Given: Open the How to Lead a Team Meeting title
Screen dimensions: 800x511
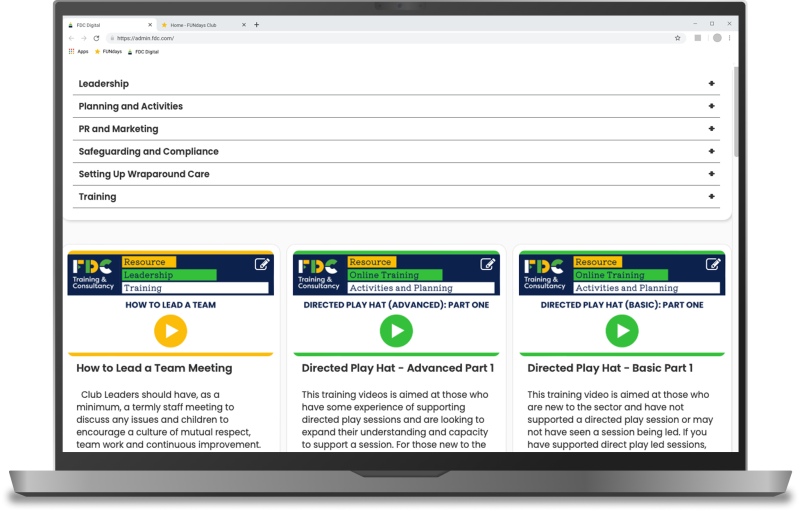Looking at the screenshot, I should (154, 368).
